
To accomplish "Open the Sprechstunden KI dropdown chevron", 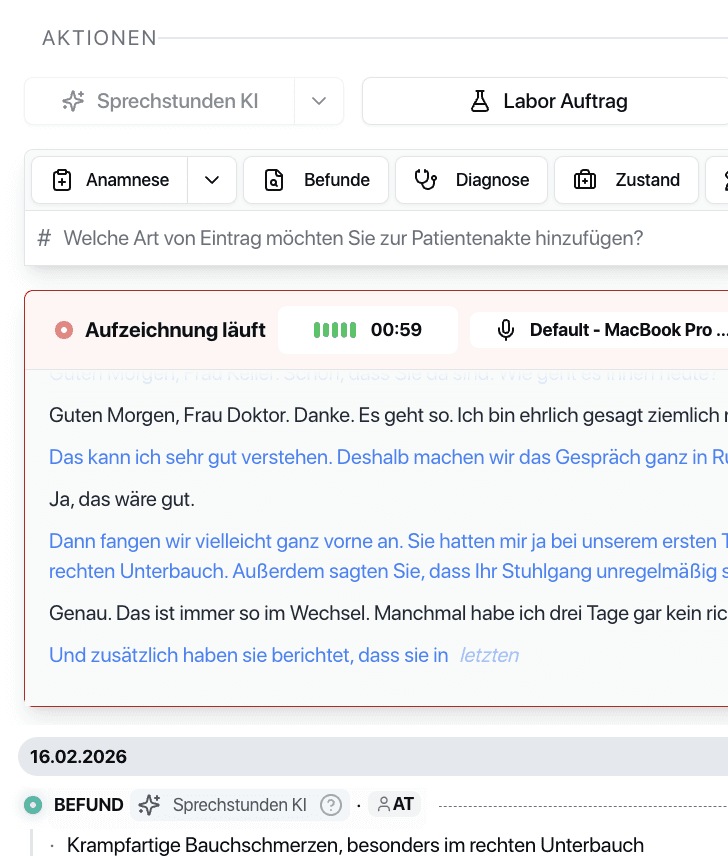I will (319, 101).
